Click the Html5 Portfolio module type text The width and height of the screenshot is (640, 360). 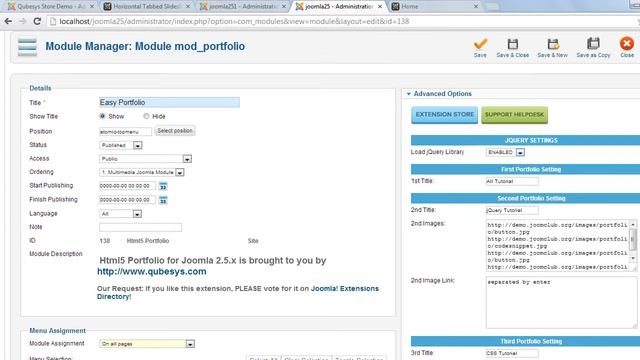point(148,241)
